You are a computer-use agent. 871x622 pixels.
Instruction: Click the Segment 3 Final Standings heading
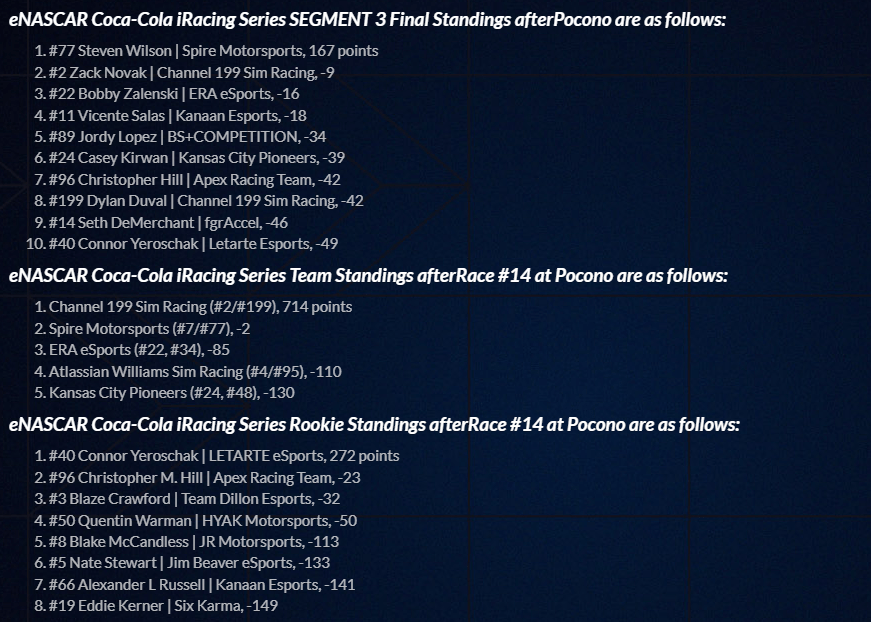367,19
